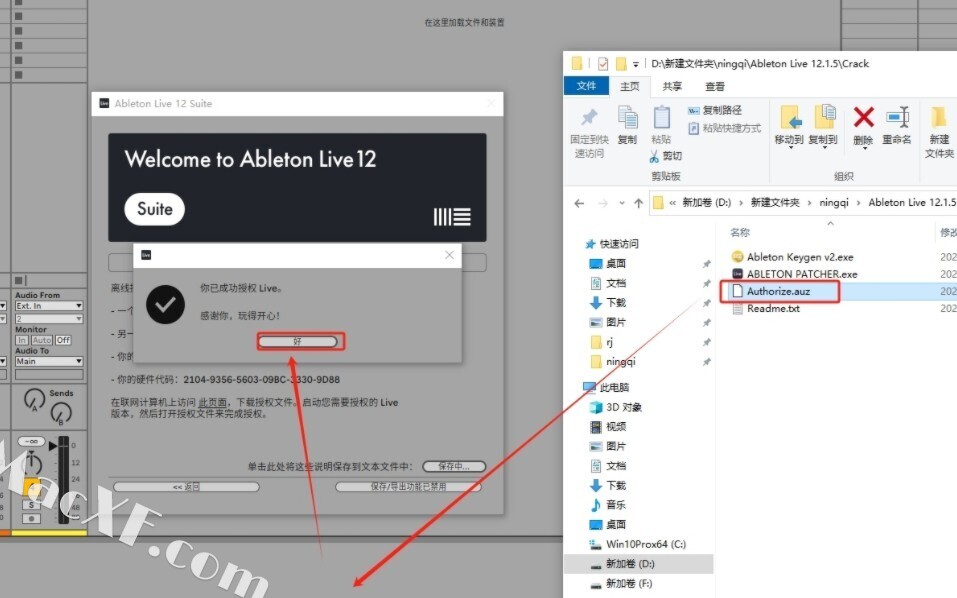Open 3D 对象 under 此电脑
Screen dimensions: 957x598
616,407
